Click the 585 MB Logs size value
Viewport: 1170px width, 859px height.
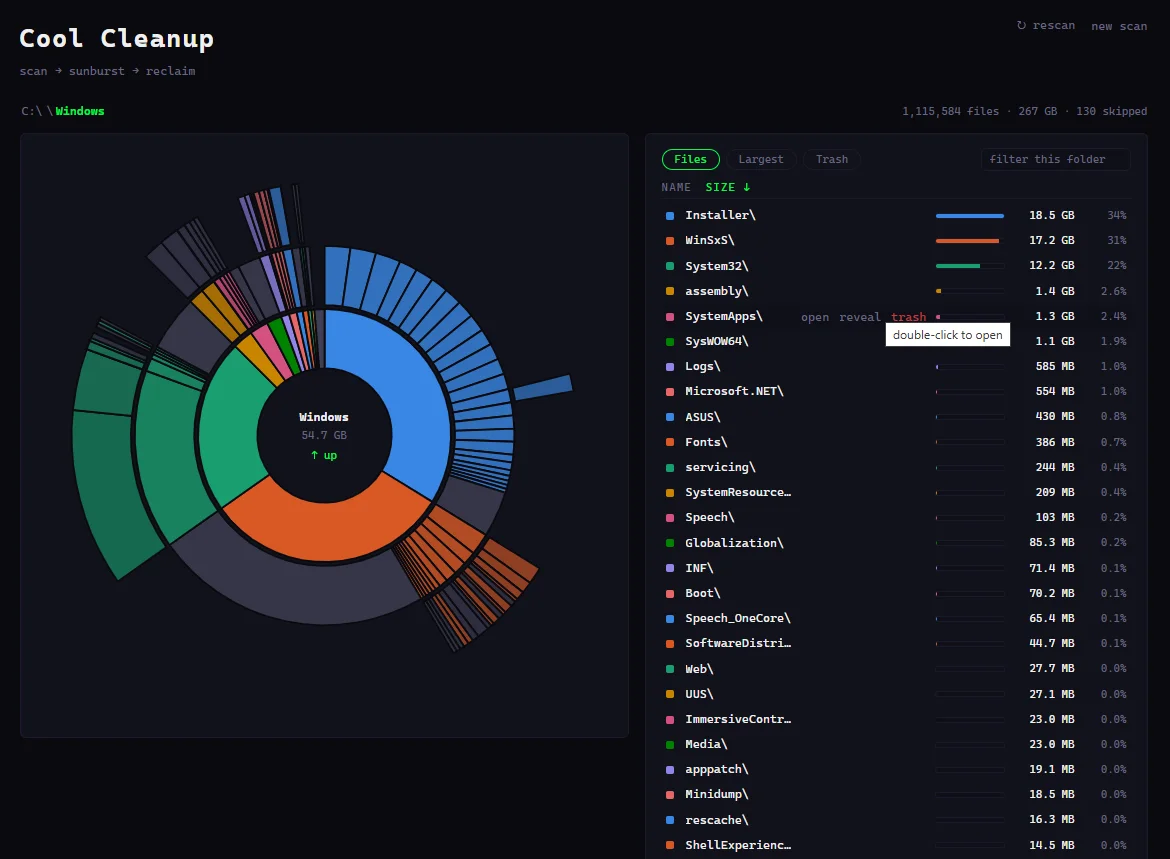(1054, 366)
